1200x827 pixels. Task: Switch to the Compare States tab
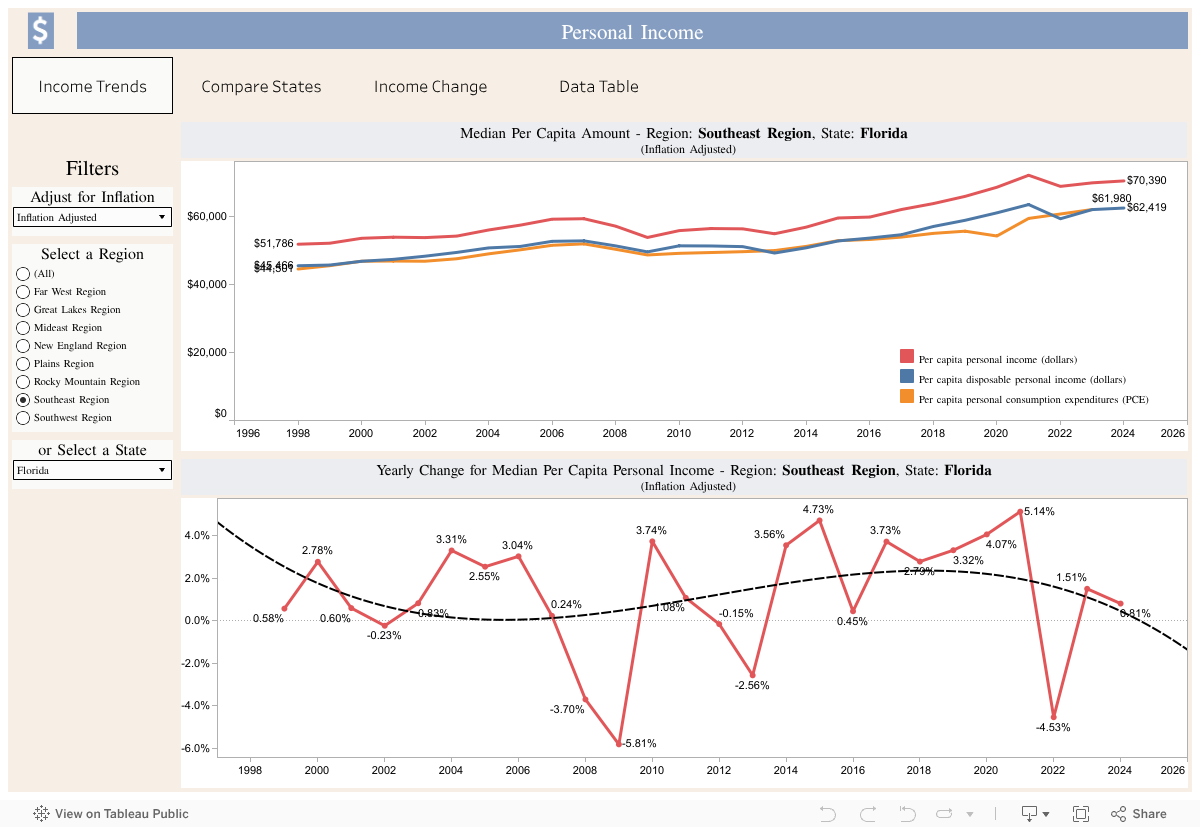click(261, 86)
